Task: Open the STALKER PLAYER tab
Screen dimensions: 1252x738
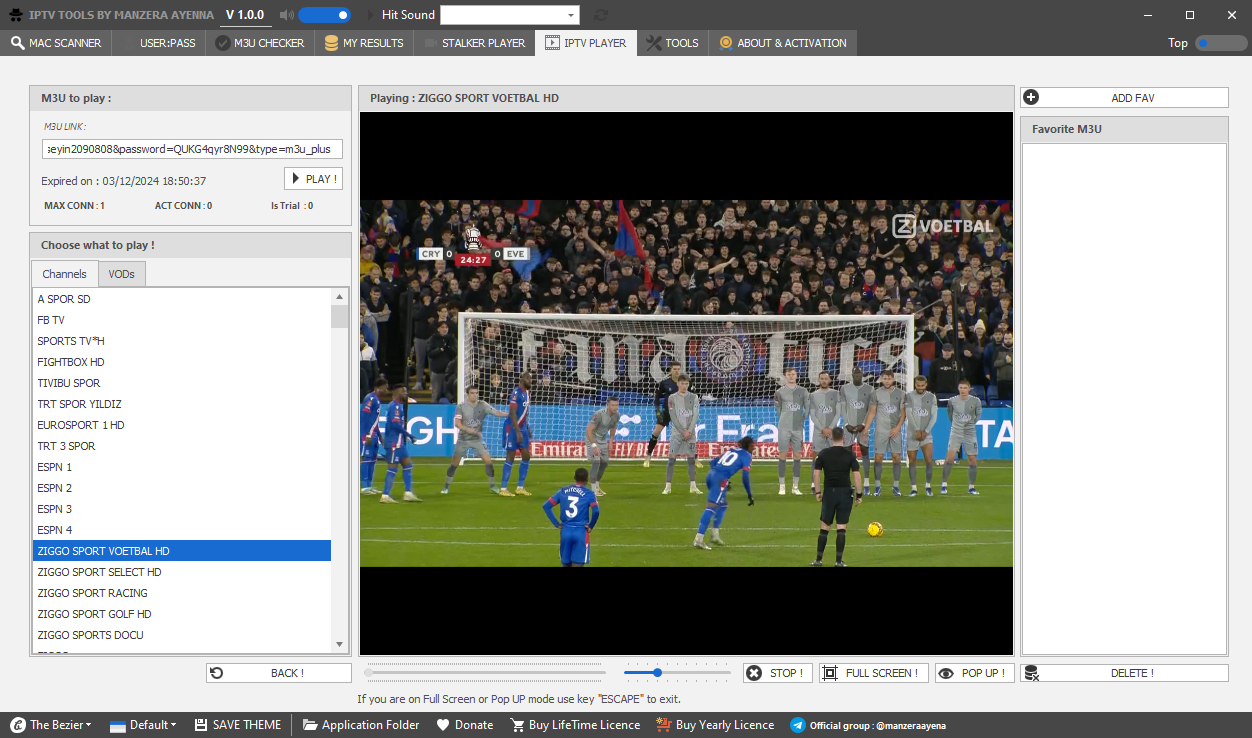Action: coord(474,43)
